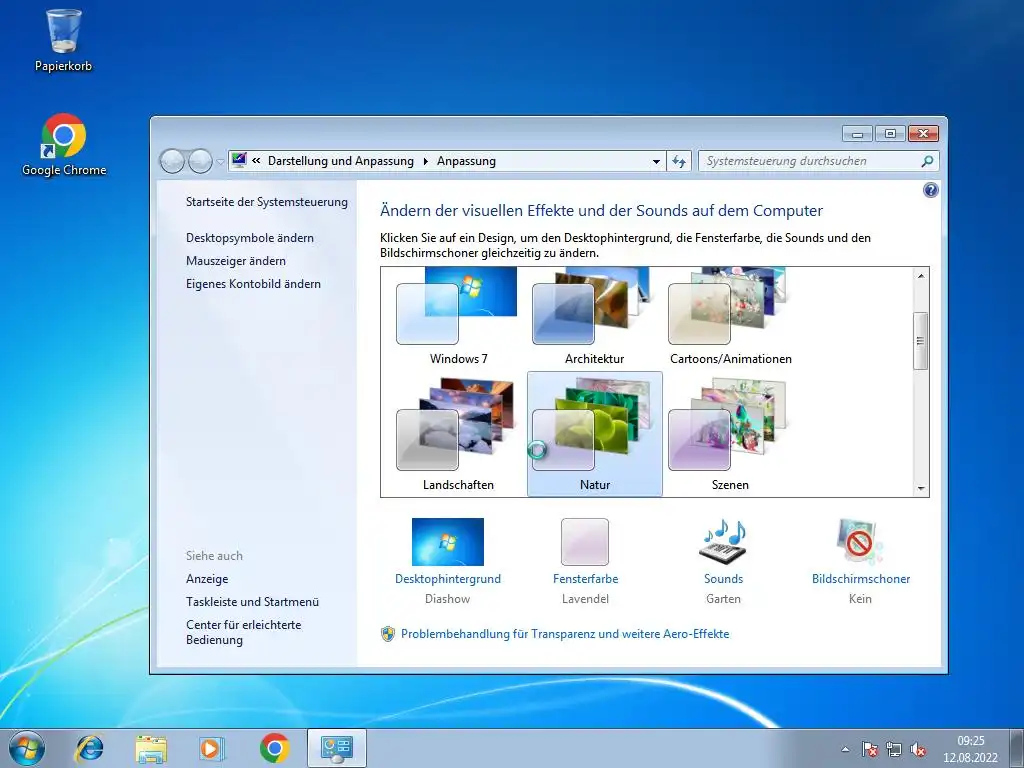
Task: Click the muted volume tray icon
Action: (918, 749)
